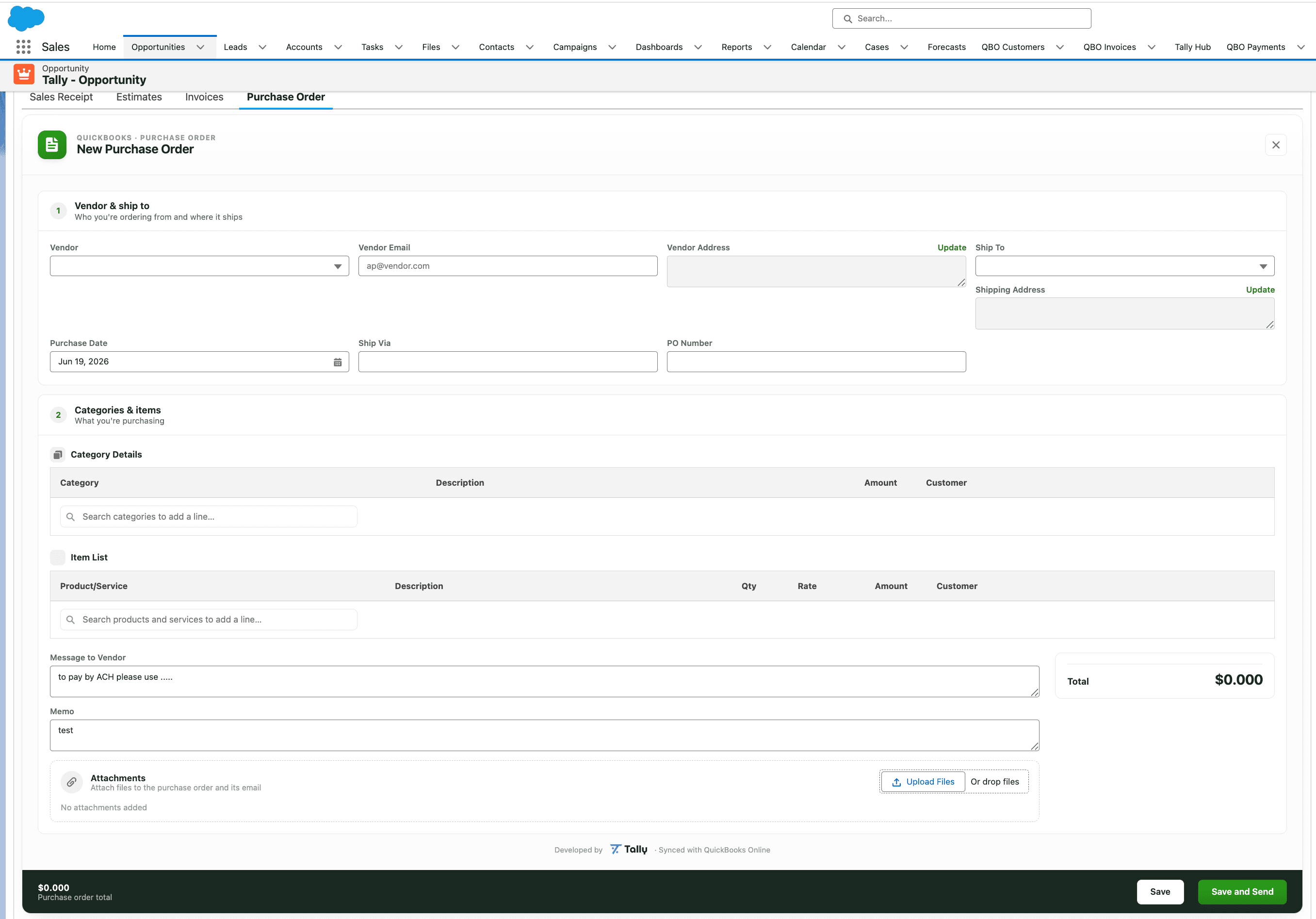Expand the Contacts menu chevron
Image resolution: width=1316 pixels, height=919 pixels.
point(530,47)
